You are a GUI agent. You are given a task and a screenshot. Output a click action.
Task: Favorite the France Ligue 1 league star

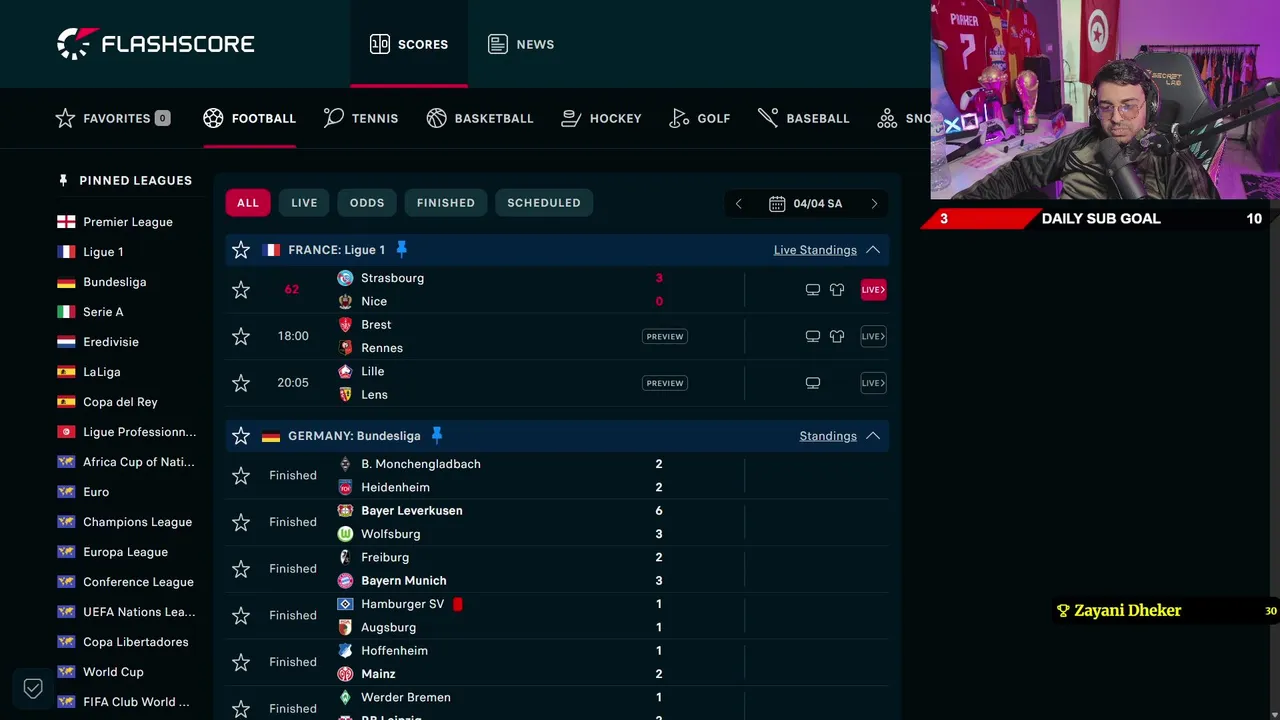tap(241, 250)
